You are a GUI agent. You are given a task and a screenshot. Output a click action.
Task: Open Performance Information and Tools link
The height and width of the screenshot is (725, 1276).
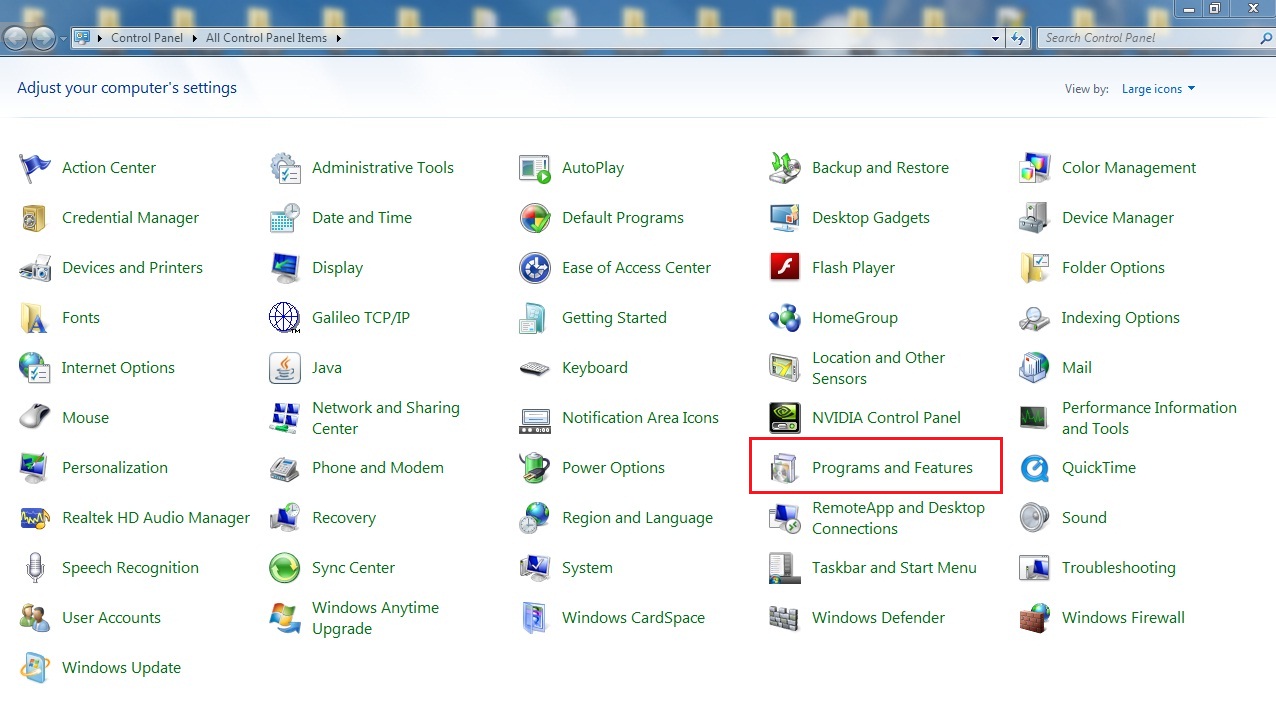[1149, 418]
